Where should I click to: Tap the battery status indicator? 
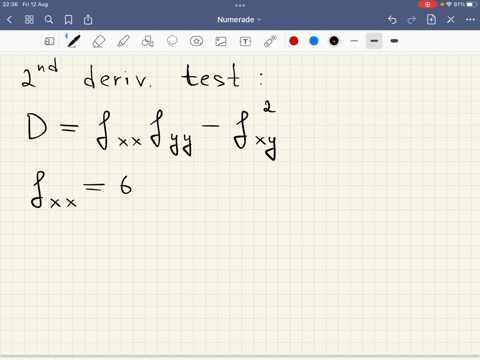(471, 4)
